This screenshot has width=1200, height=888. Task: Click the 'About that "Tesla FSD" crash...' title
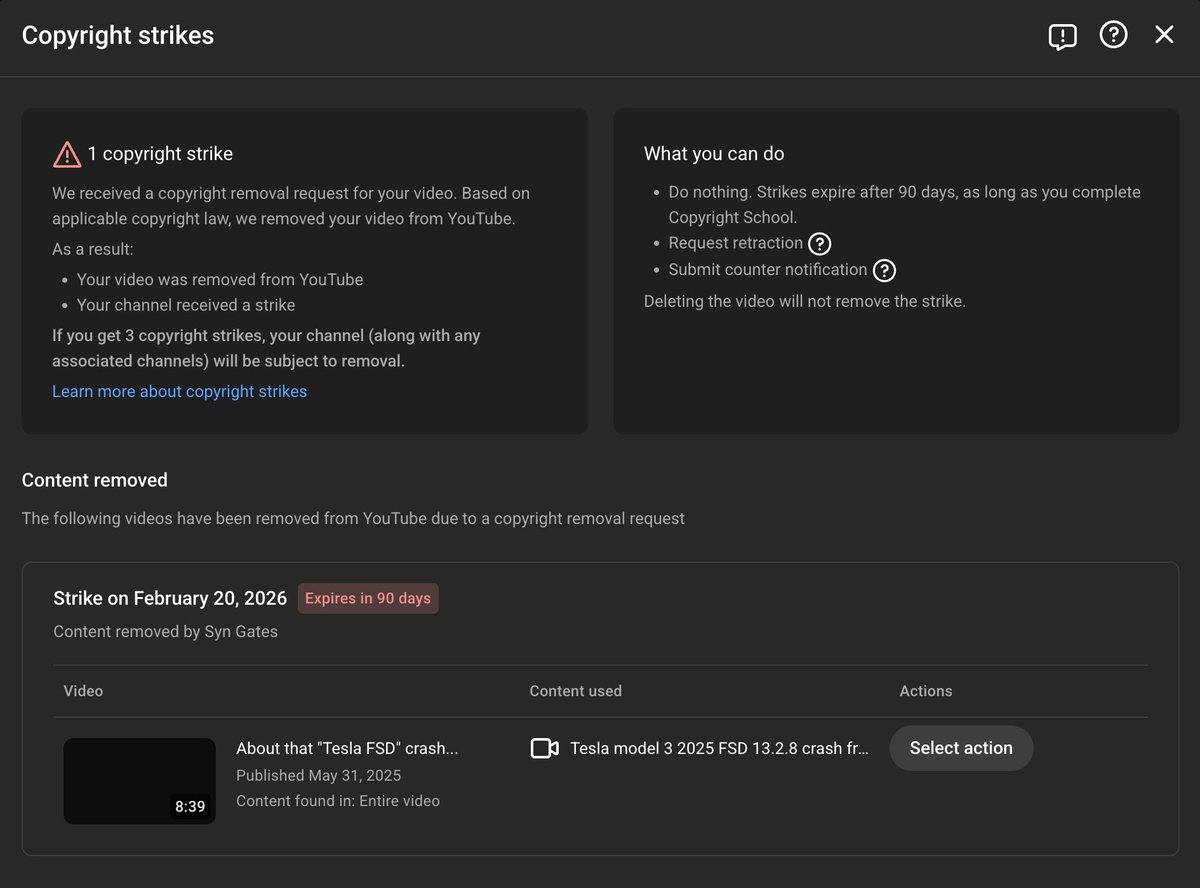coord(347,748)
